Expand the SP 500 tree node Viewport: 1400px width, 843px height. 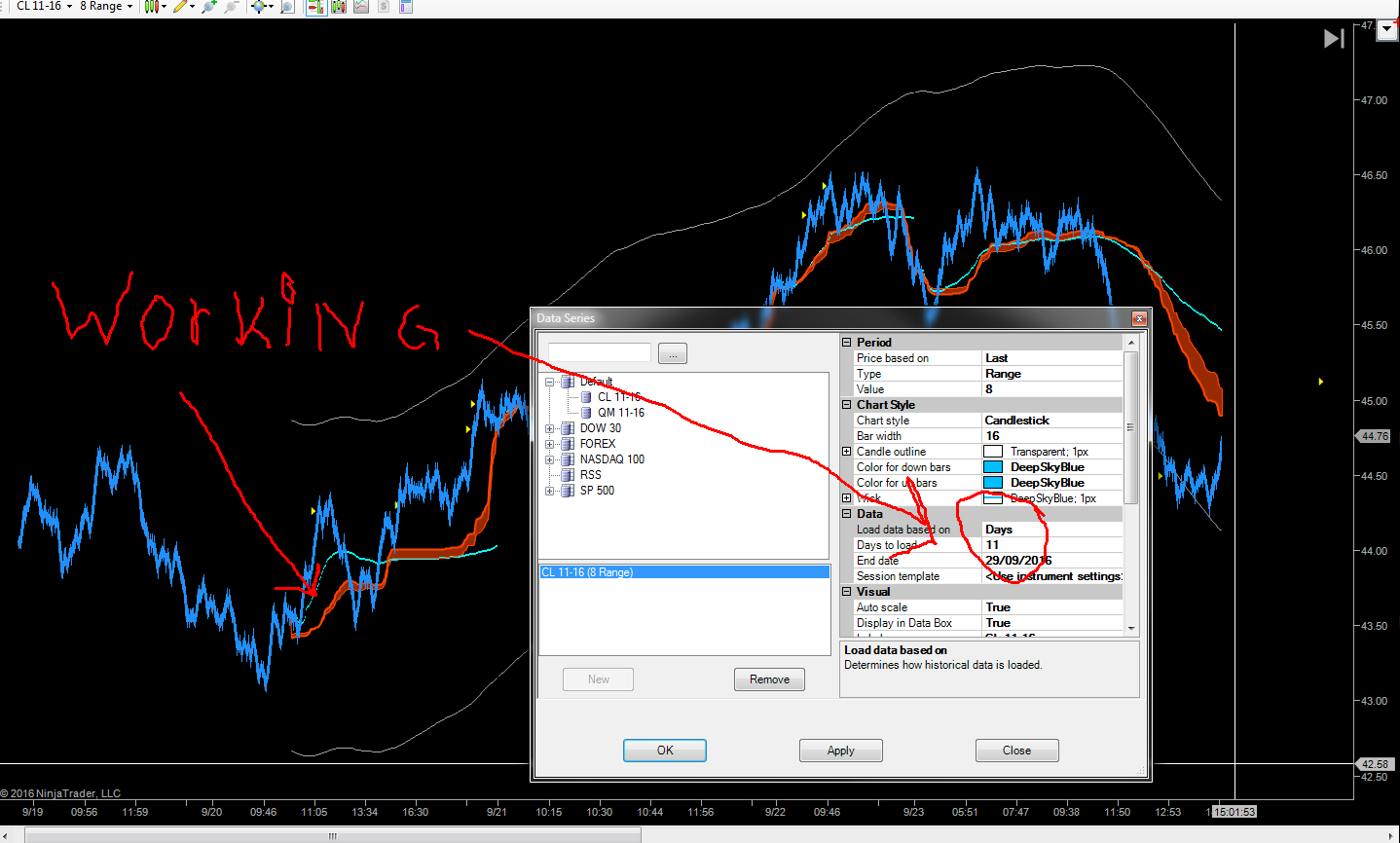coord(550,491)
